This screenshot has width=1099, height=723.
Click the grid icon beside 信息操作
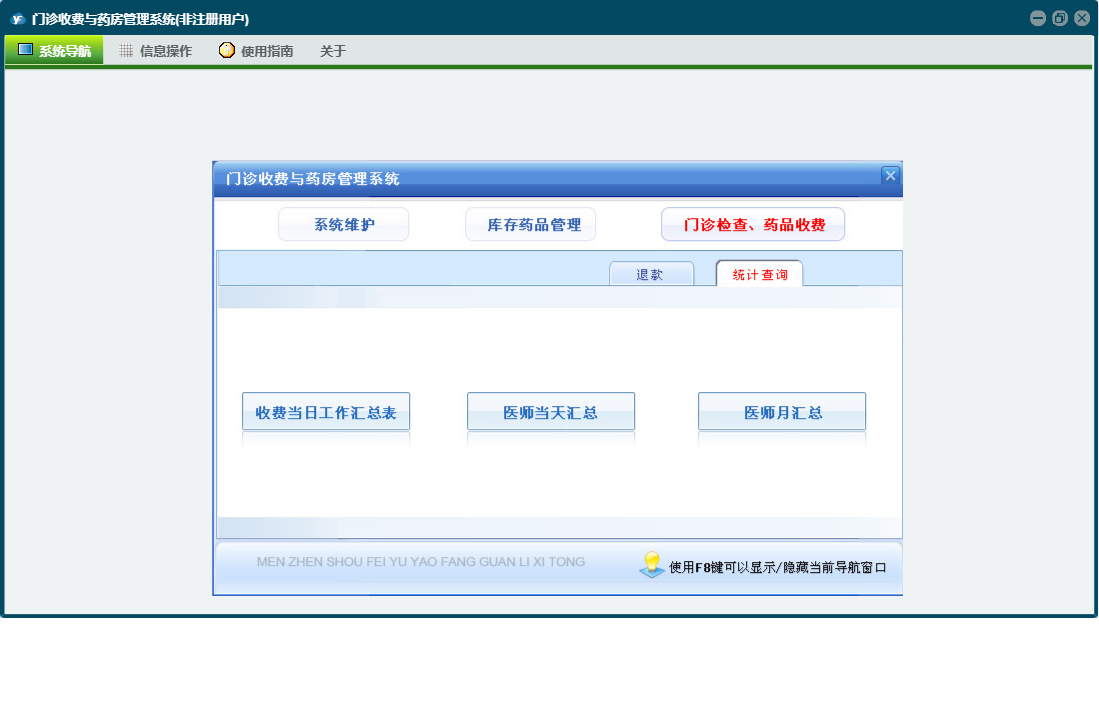[x=126, y=50]
